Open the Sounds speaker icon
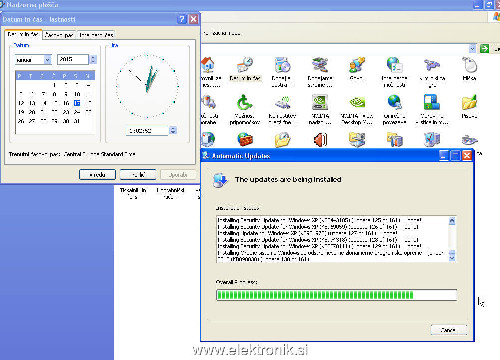Screen dimensions: 500x360 click(x=320, y=139)
